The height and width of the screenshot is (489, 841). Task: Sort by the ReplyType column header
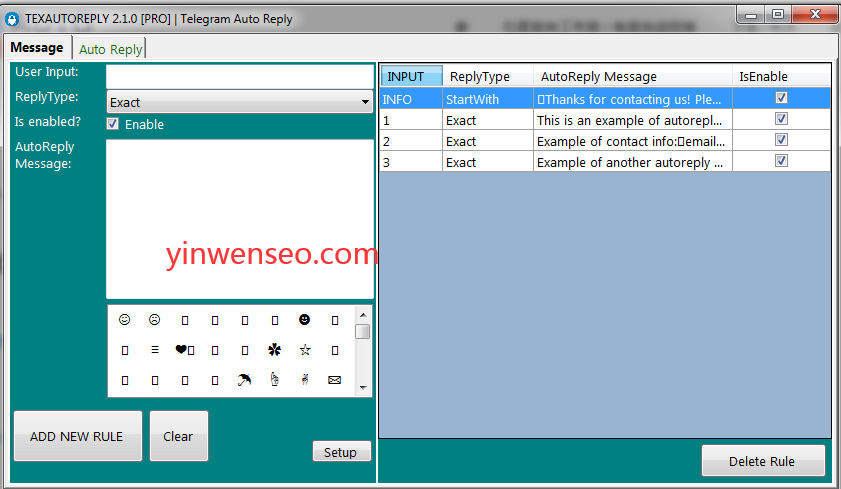click(x=488, y=76)
